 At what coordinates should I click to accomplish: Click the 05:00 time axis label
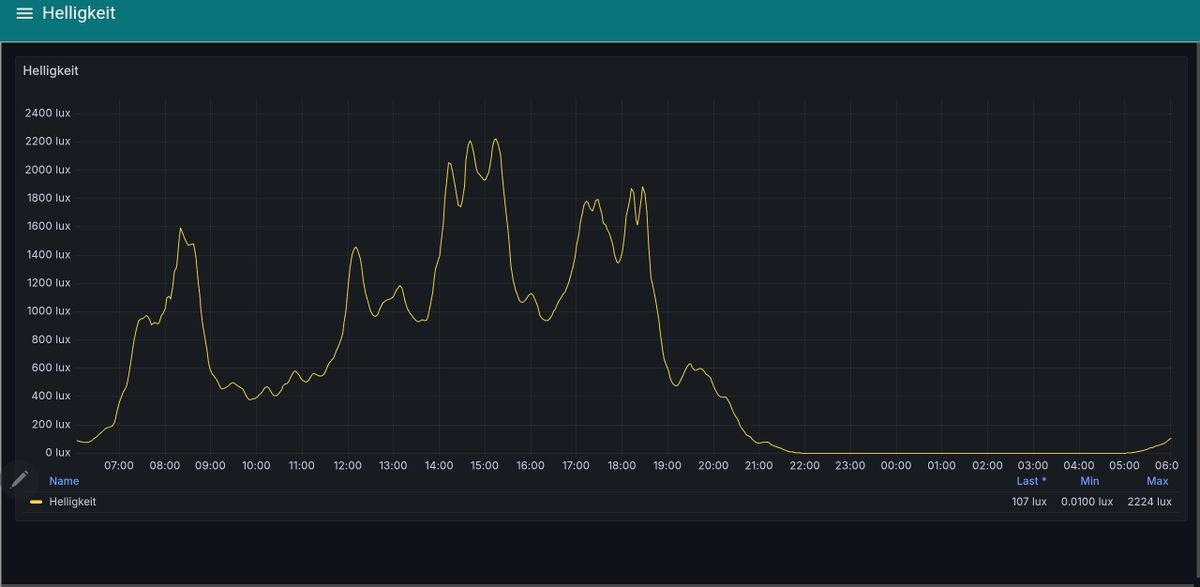1125,466
